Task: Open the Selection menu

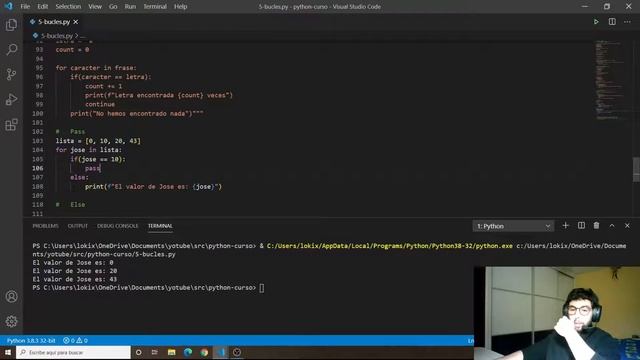Action: tap(68, 7)
